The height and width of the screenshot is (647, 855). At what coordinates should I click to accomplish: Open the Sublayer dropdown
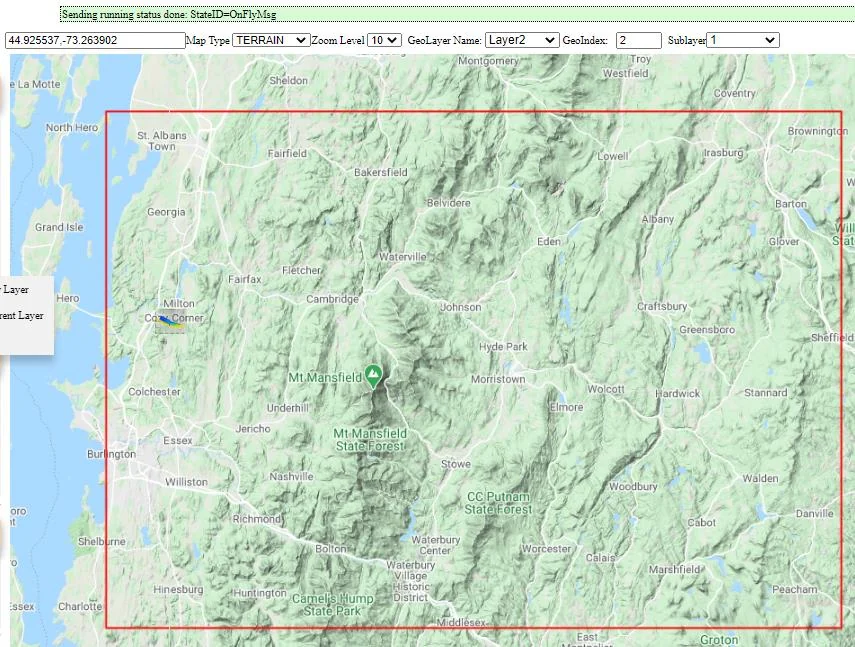coord(743,40)
